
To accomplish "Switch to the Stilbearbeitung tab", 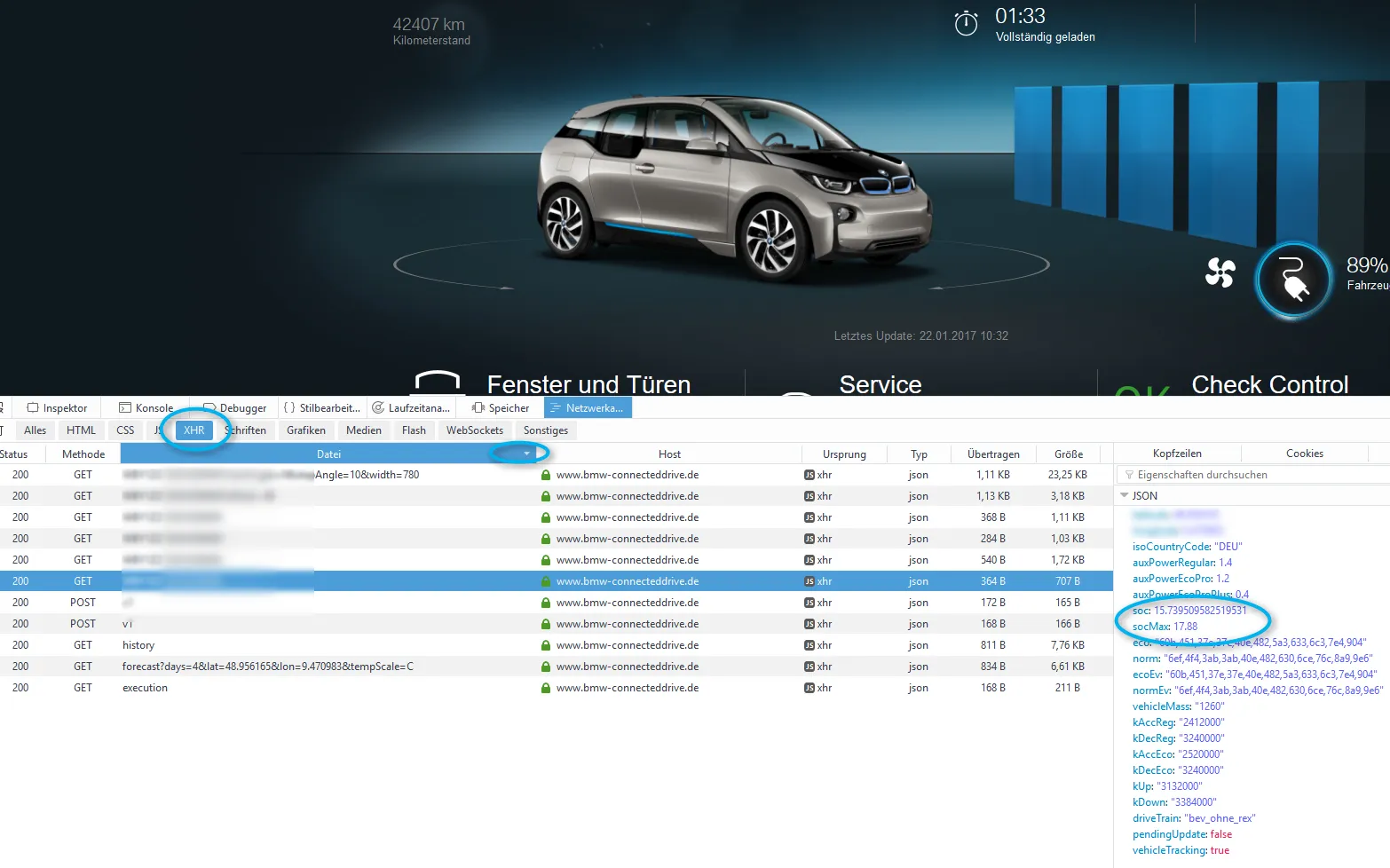I will click(322, 408).
